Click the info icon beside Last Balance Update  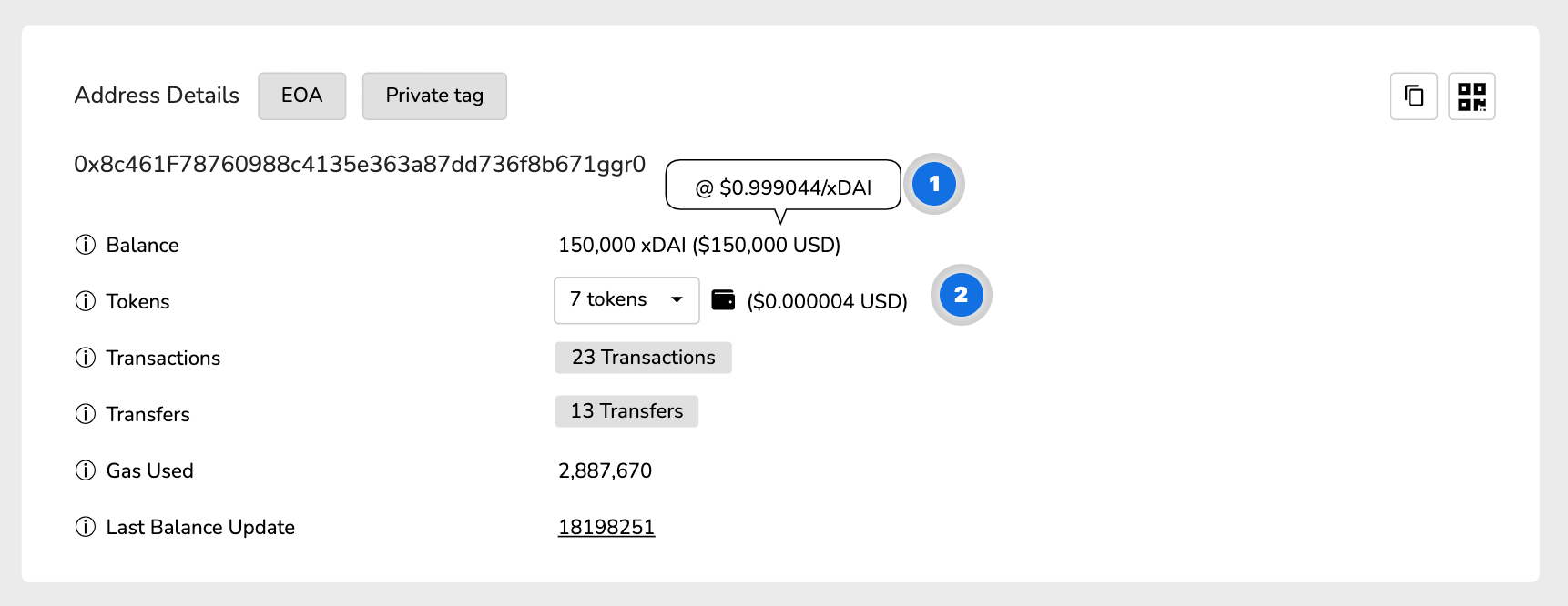pos(85,526)
